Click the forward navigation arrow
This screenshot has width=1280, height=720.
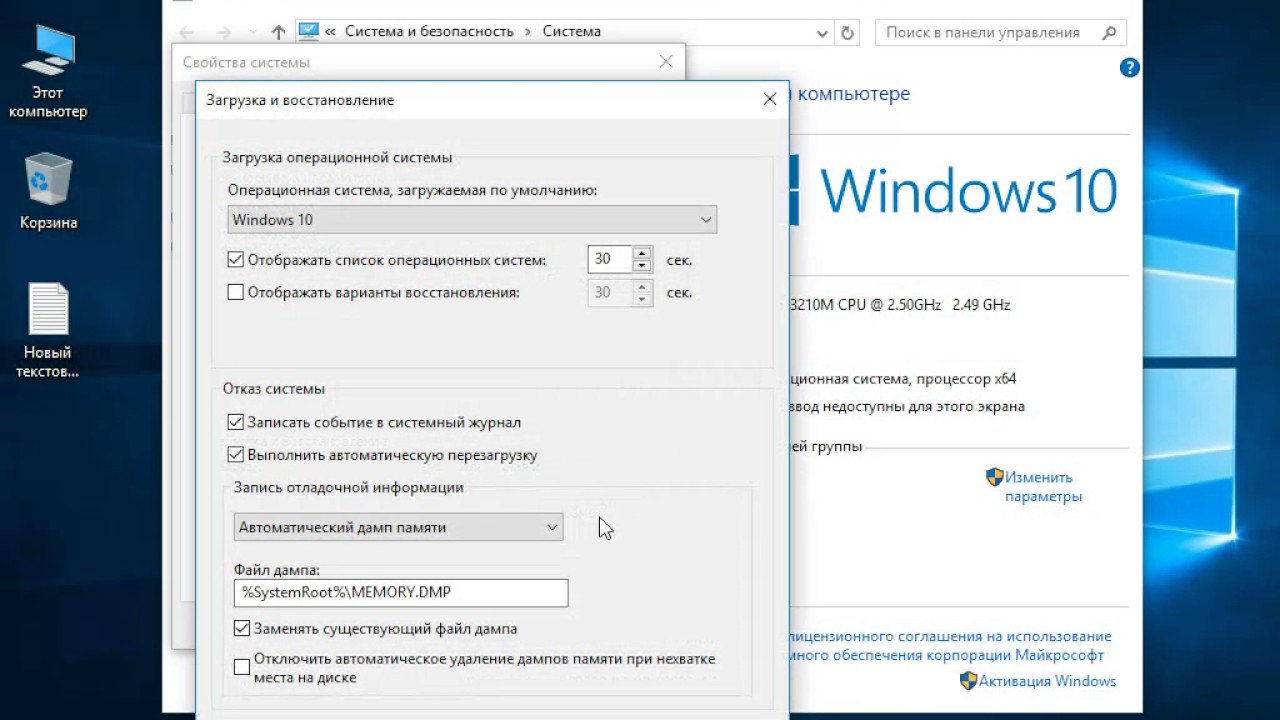tap(223, 32)
